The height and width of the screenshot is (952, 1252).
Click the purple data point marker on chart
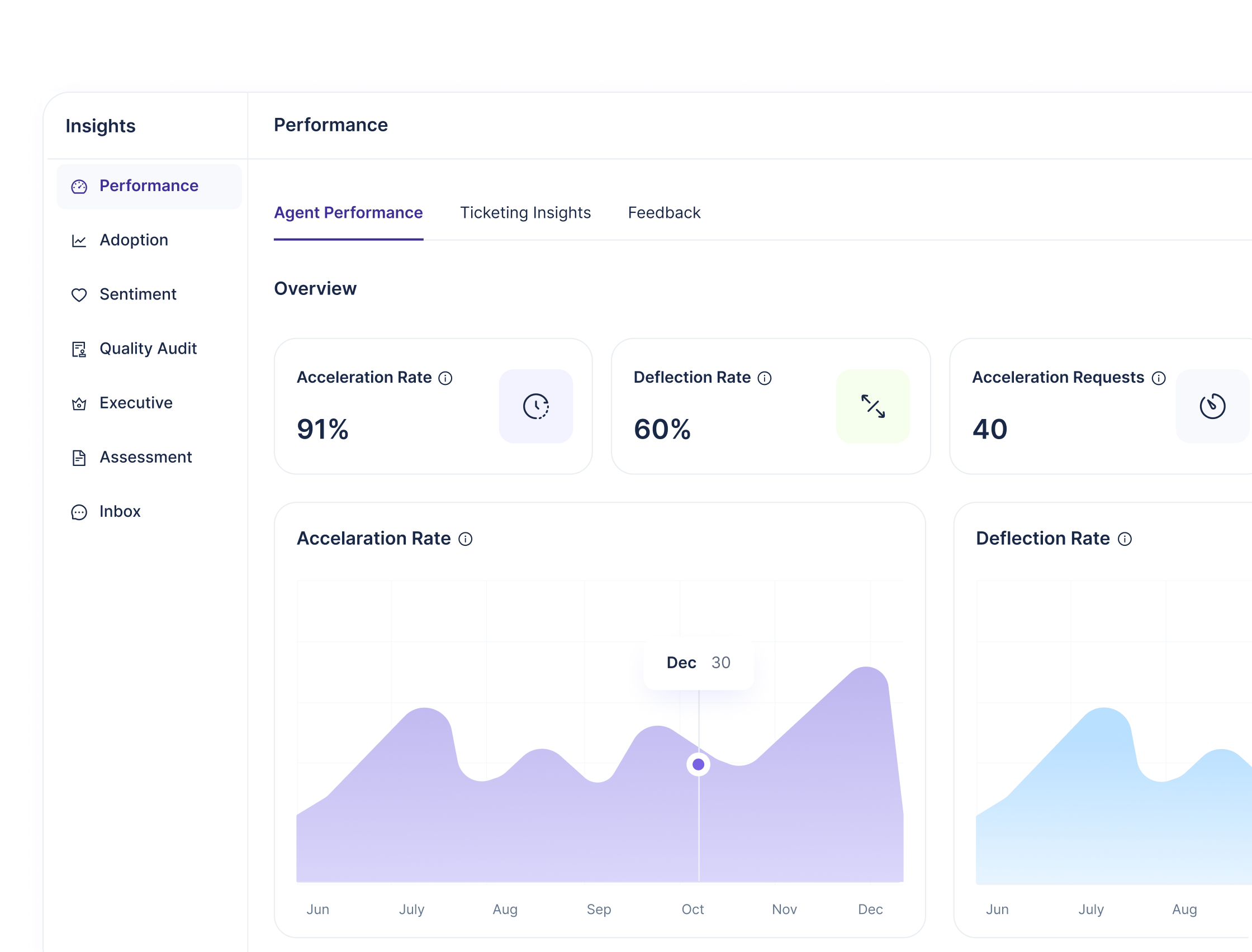point(698,764)
